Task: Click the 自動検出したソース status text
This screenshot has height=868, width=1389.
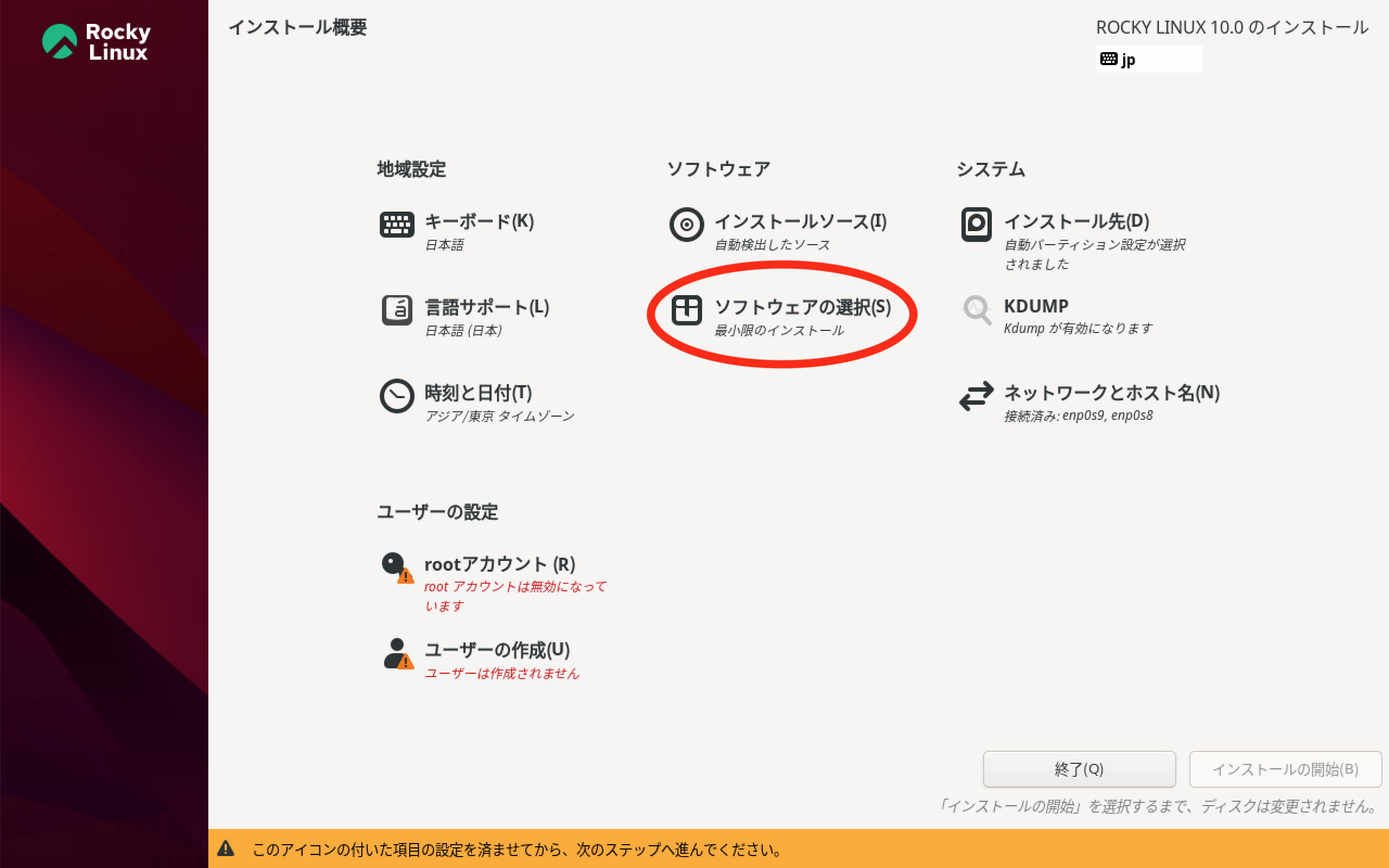Action: point(772,245)
